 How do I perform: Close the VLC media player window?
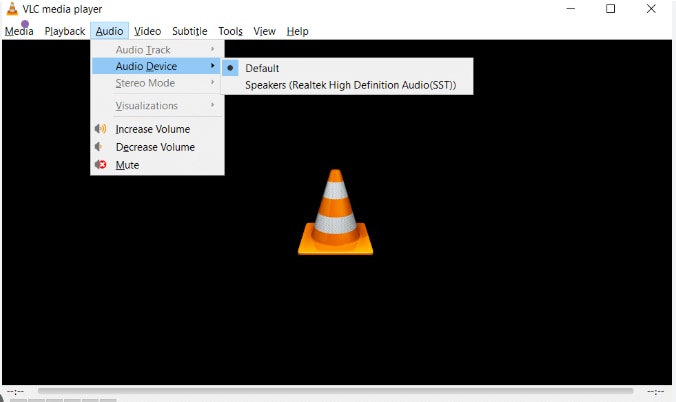(x=651, y=9)
